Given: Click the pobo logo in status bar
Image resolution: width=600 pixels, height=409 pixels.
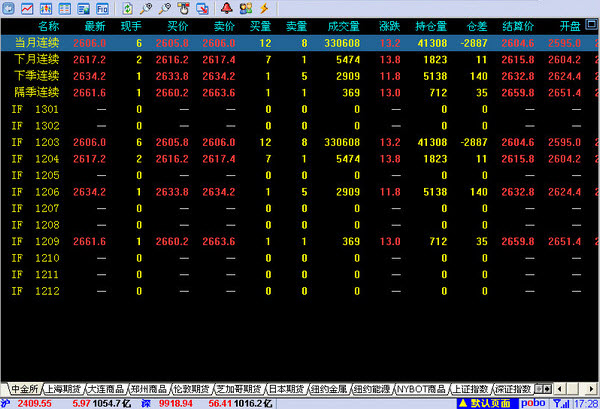Looking at the screenshot, I should (x=533, y=403).
